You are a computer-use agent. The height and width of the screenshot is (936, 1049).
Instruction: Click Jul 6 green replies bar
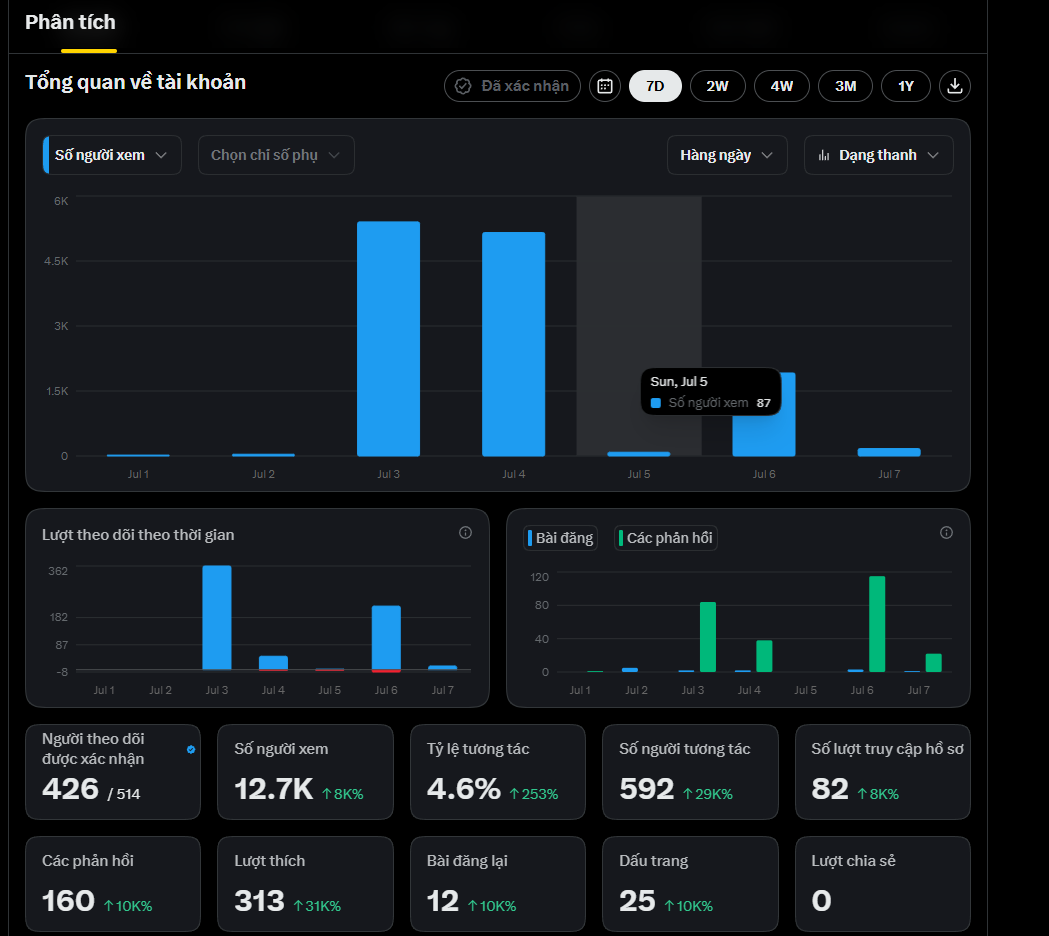click(x=877, y=624)
